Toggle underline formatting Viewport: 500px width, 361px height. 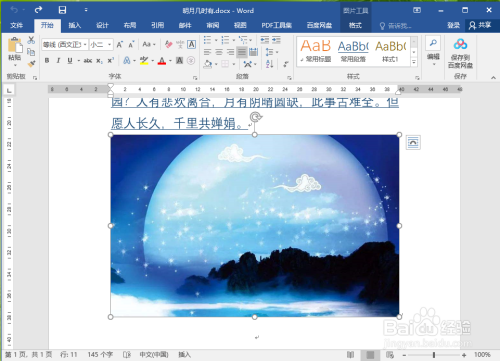point(70,61)
